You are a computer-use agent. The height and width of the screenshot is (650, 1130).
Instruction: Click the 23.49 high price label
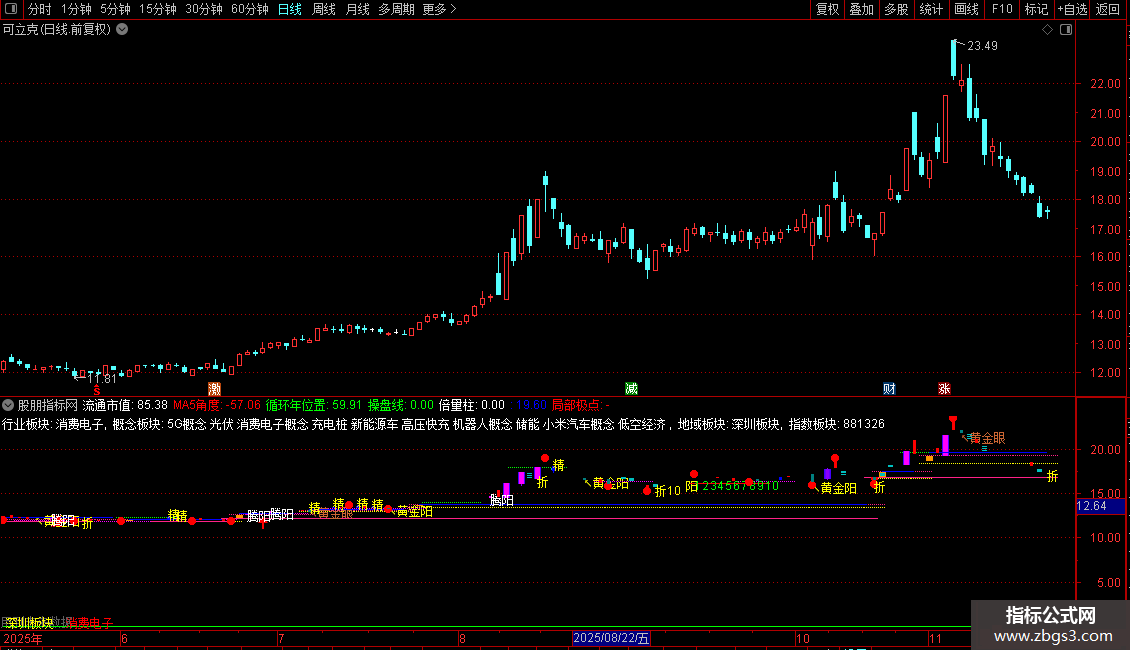click(x=982, y=45)
